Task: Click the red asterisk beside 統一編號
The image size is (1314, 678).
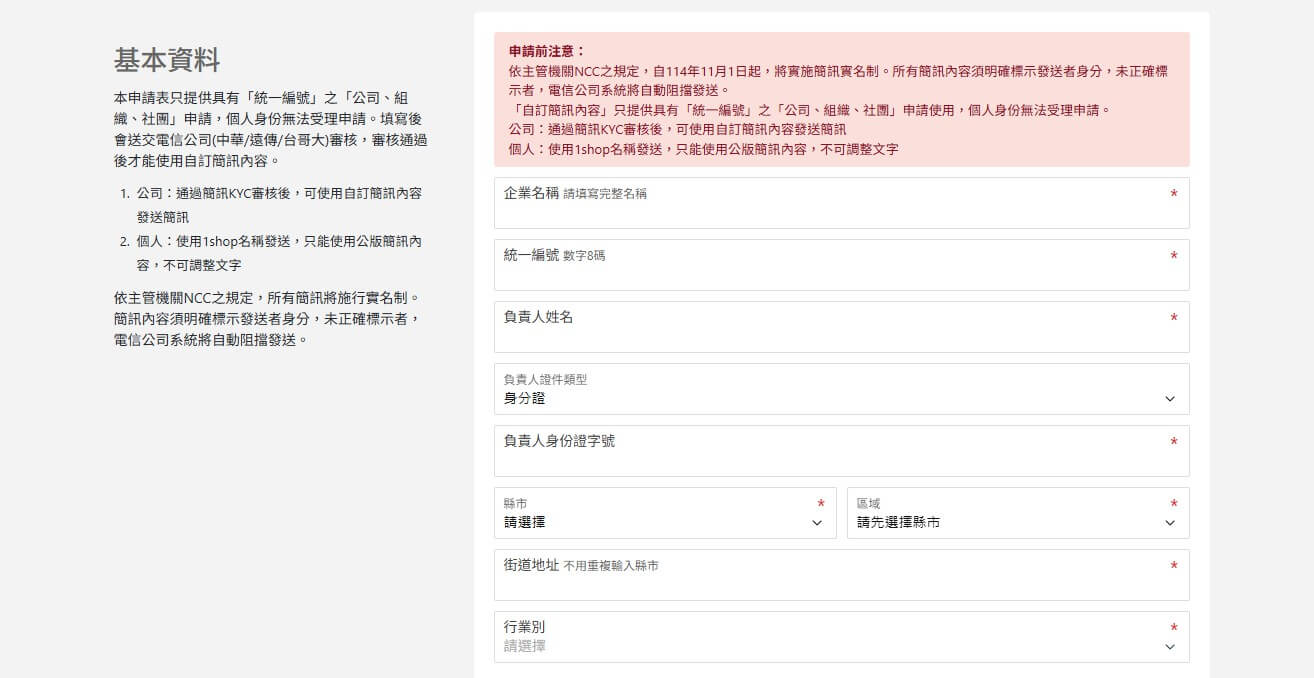Action: [x=1174, y=256]
